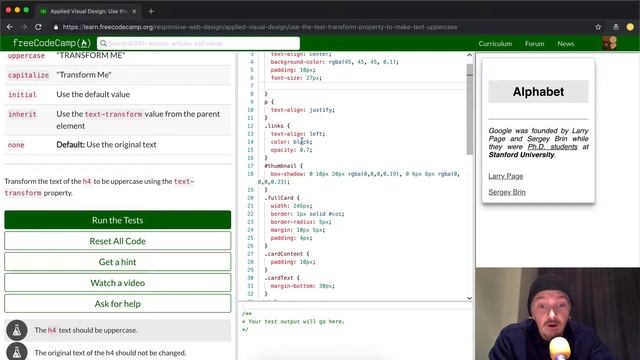Image resolution: width=640 pixels, height=360 pixels.
Task: Click flask icon beside original text test
Action: click(17, 352)
